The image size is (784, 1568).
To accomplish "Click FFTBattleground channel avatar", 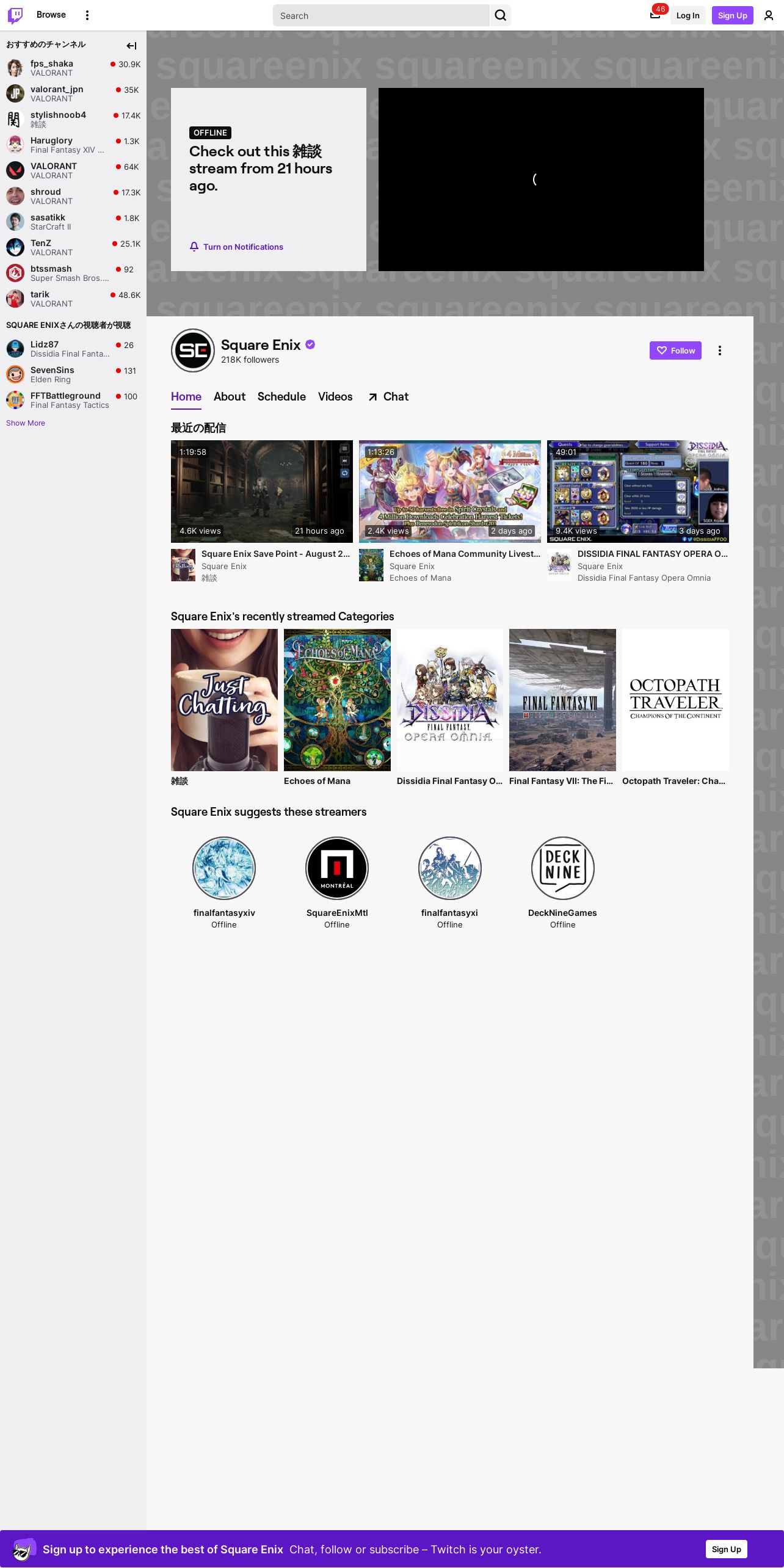I will click(x=15, y=400).
